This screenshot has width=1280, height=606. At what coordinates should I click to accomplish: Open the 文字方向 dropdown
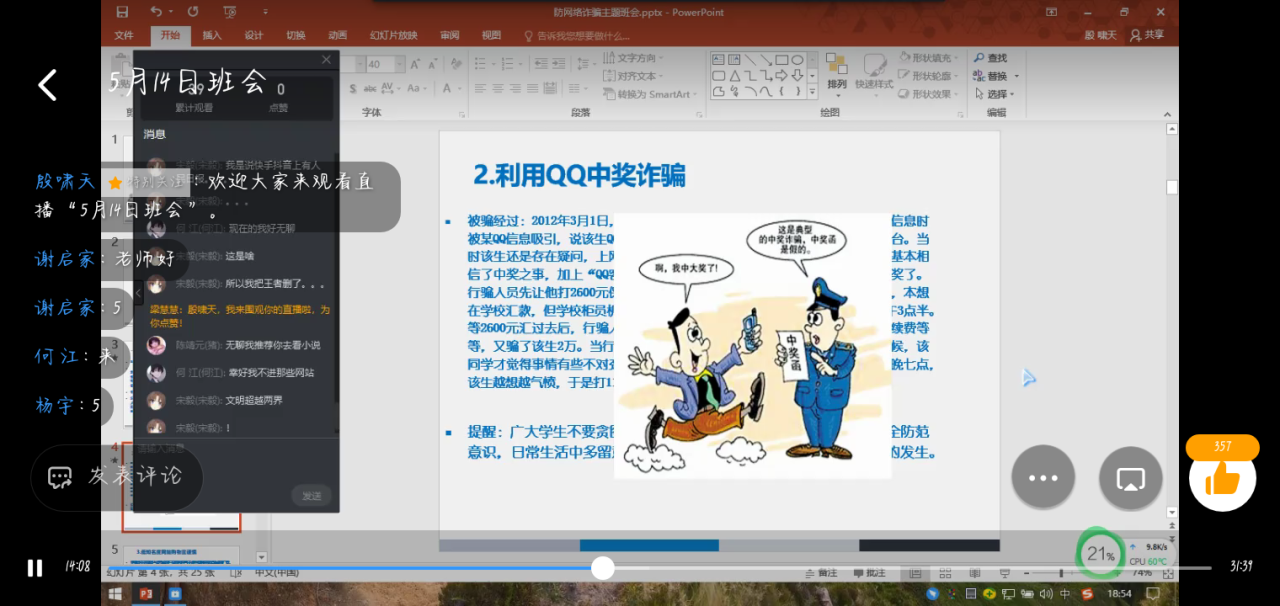pos(634,58)
